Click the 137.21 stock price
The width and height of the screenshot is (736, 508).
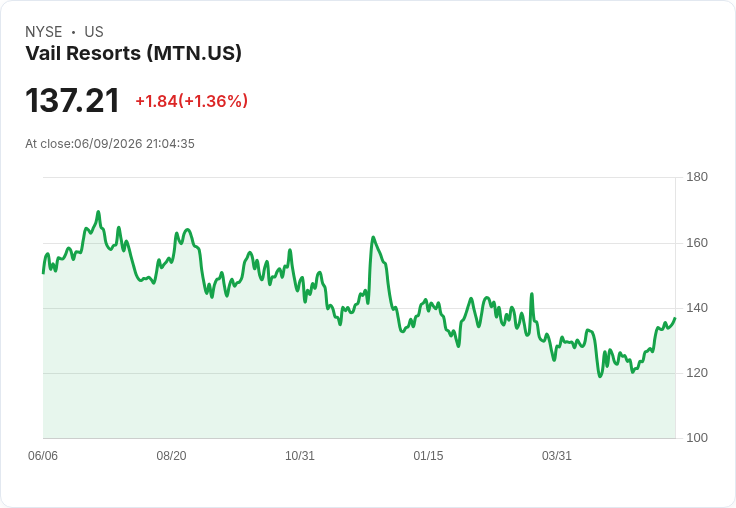click(72, 100)
